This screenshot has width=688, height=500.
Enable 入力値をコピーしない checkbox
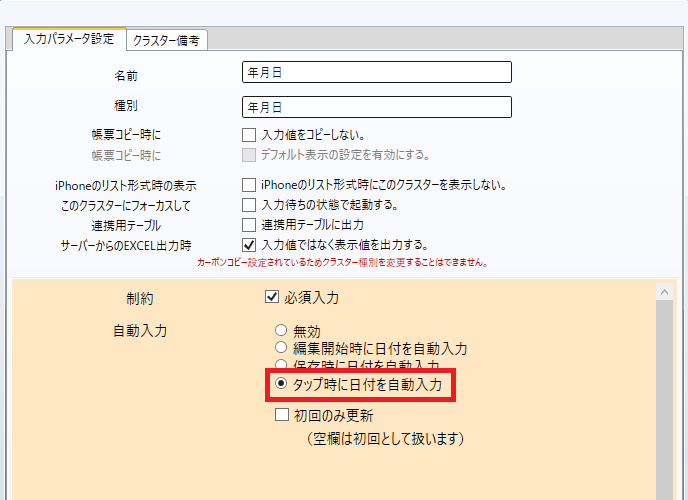[250, 134]
